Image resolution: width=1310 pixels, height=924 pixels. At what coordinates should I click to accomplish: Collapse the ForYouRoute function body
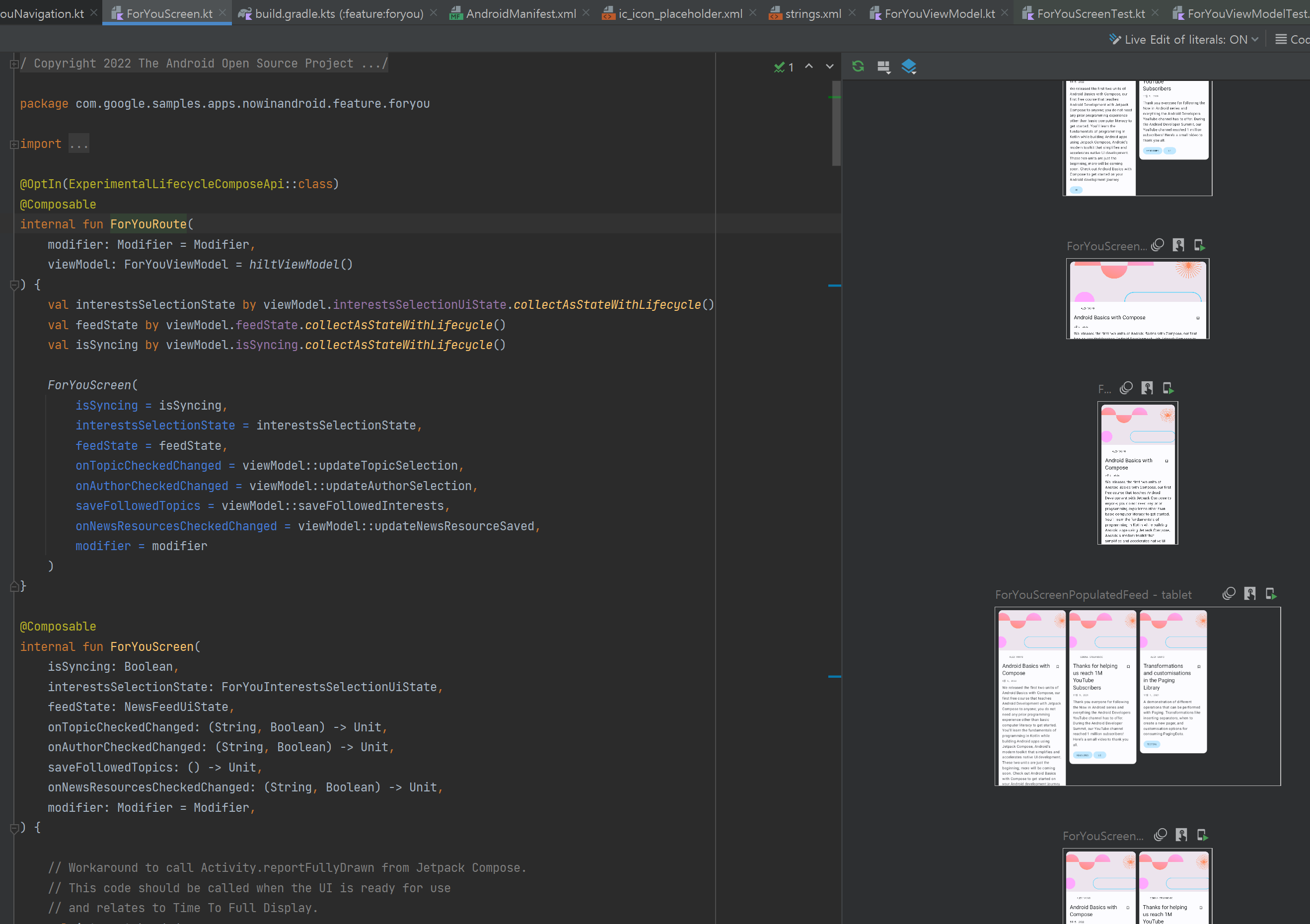pyautogui.click(x=14, y=284)
